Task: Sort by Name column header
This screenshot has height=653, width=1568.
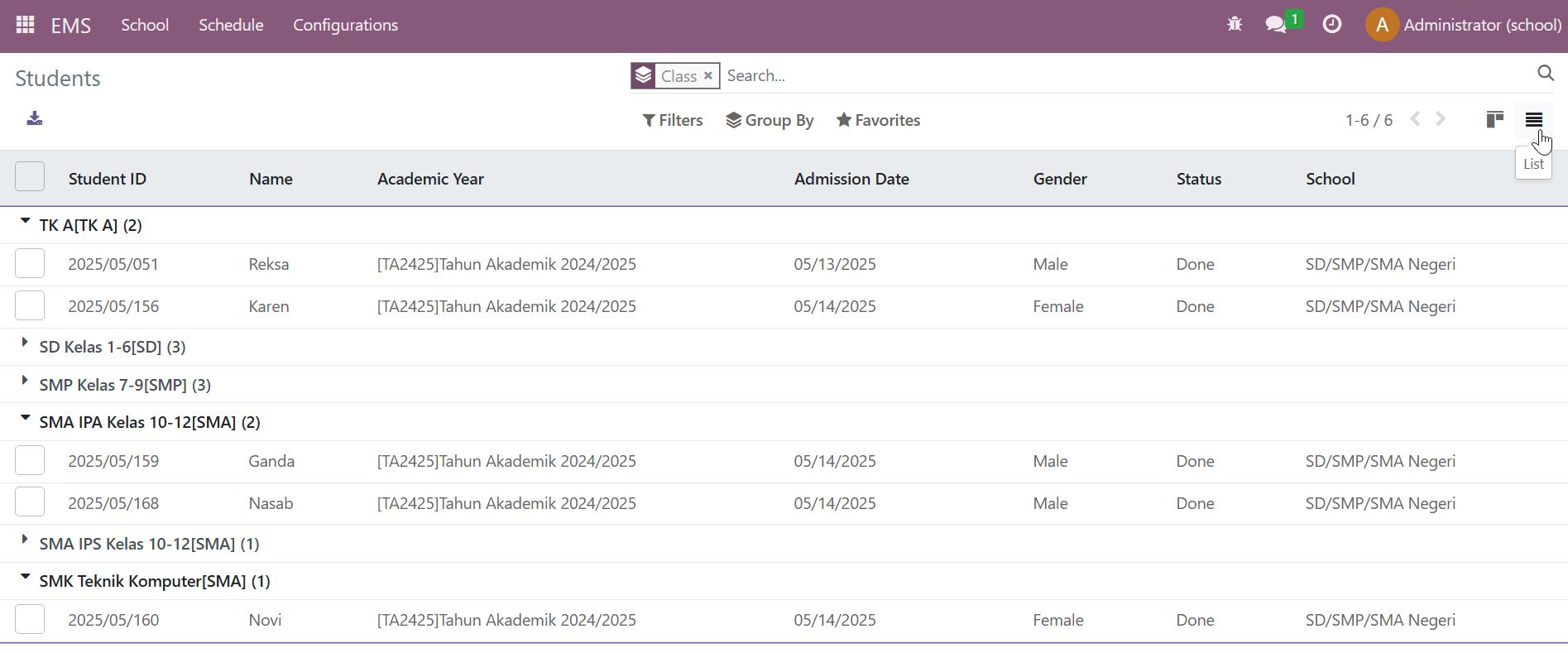Action: pos(271,179)
